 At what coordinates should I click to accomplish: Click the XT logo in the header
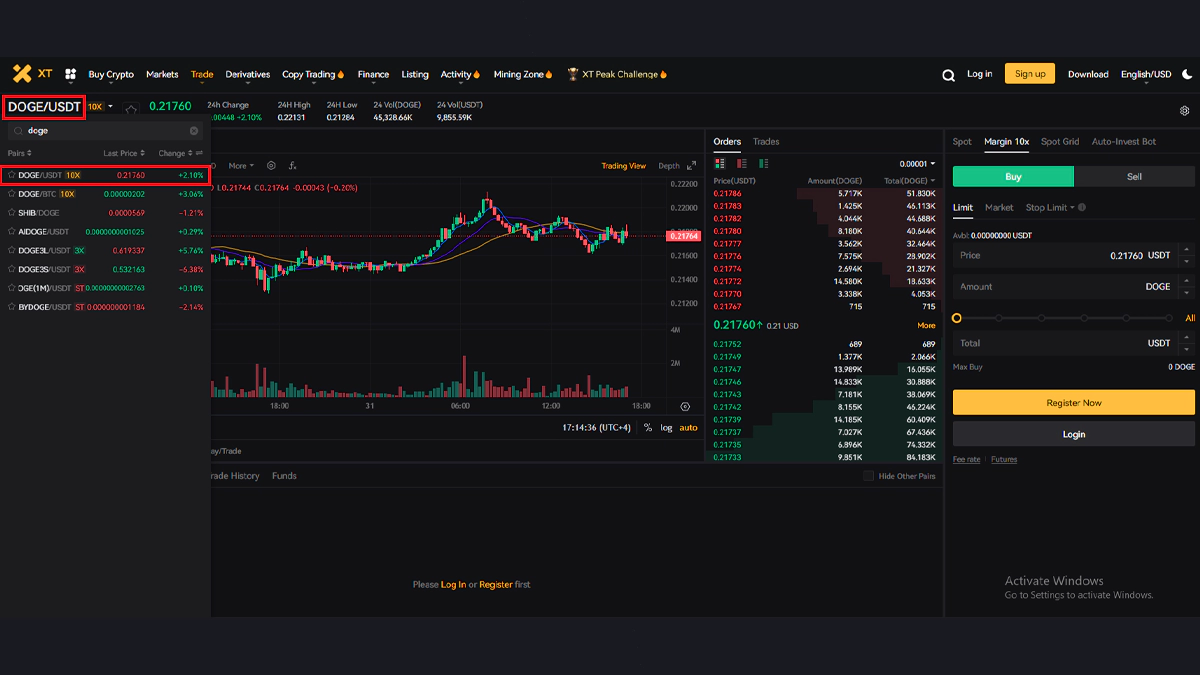[x=32, y=74]
